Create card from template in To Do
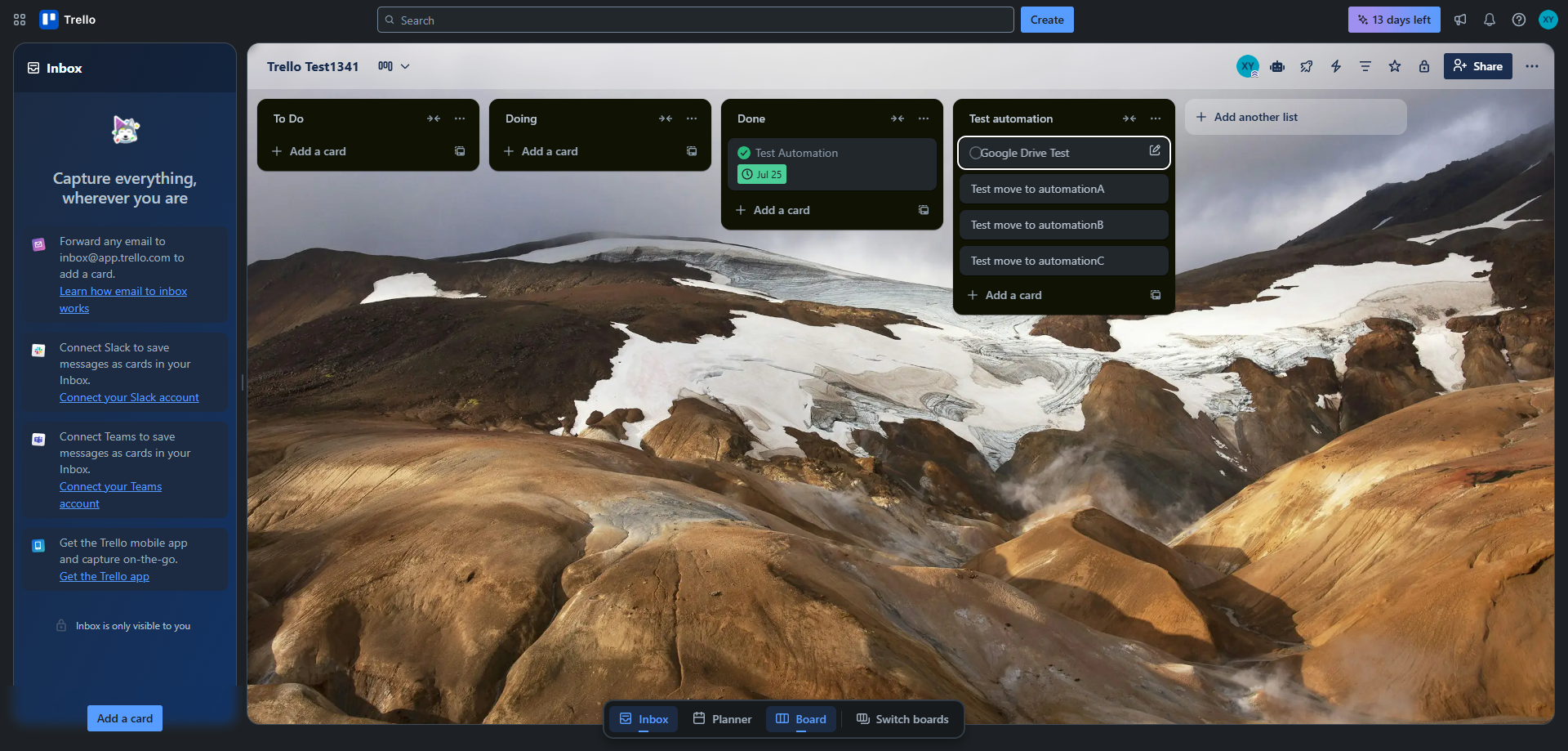Image resolution: width=1568 pixels, height=751 pixels. point(460,151)
